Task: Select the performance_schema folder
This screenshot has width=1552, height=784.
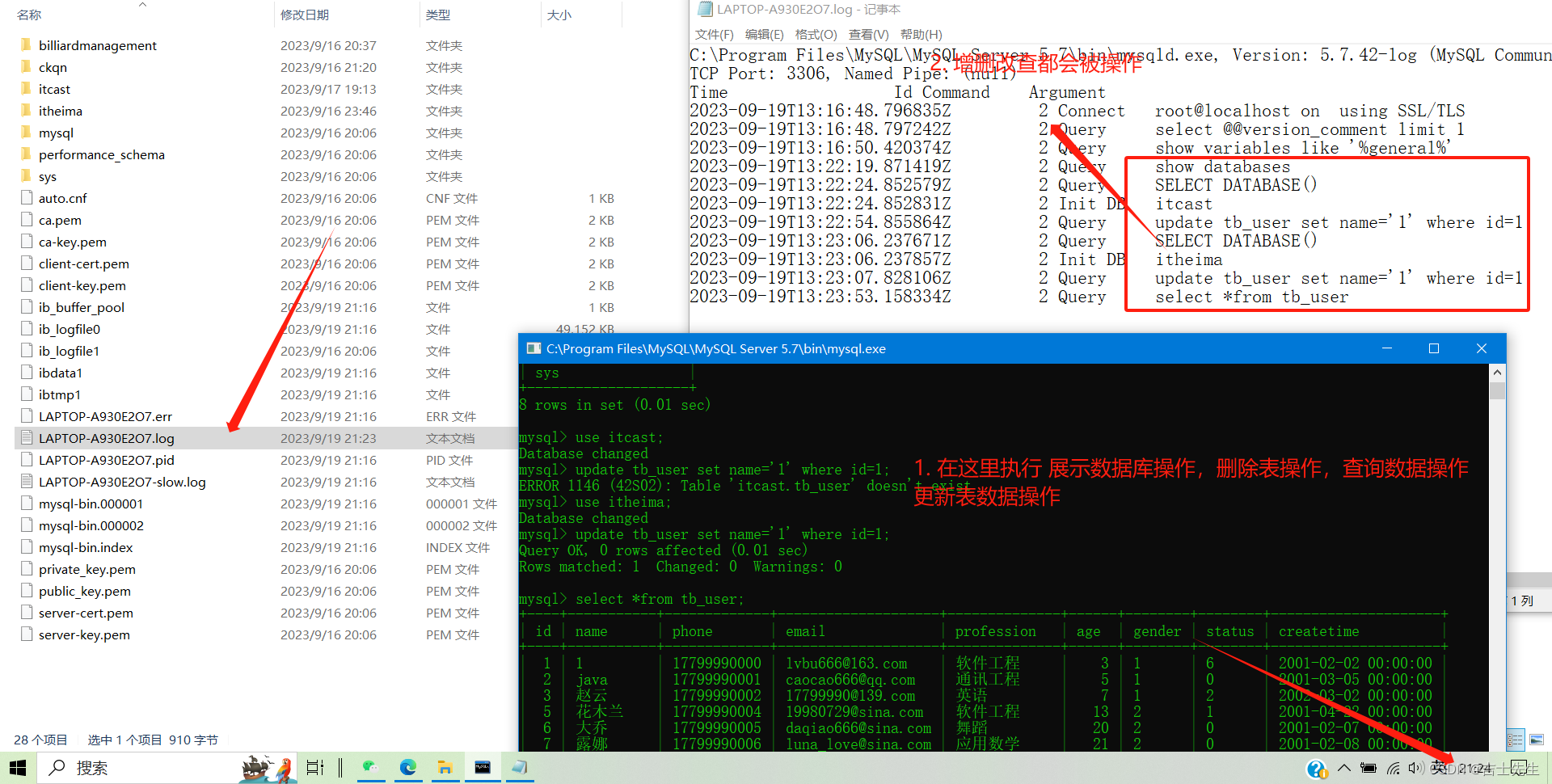Action: pos(102,154)
